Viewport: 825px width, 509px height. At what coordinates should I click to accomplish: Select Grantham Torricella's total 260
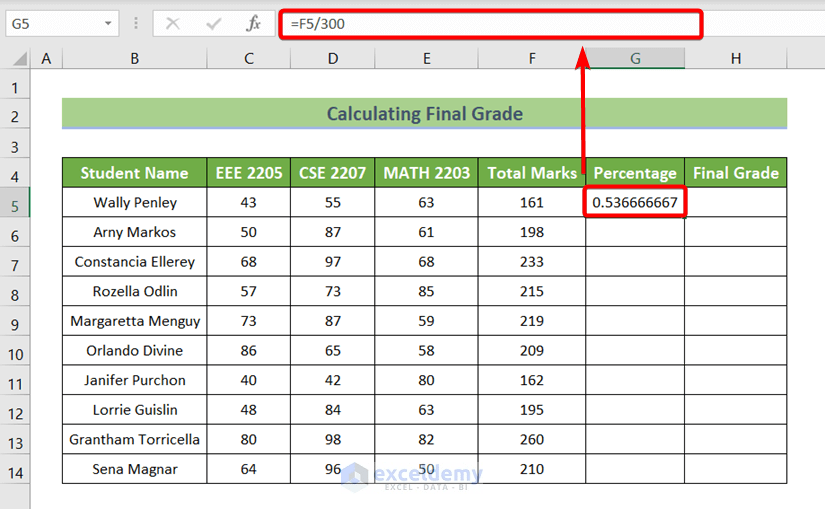point(532,439)
